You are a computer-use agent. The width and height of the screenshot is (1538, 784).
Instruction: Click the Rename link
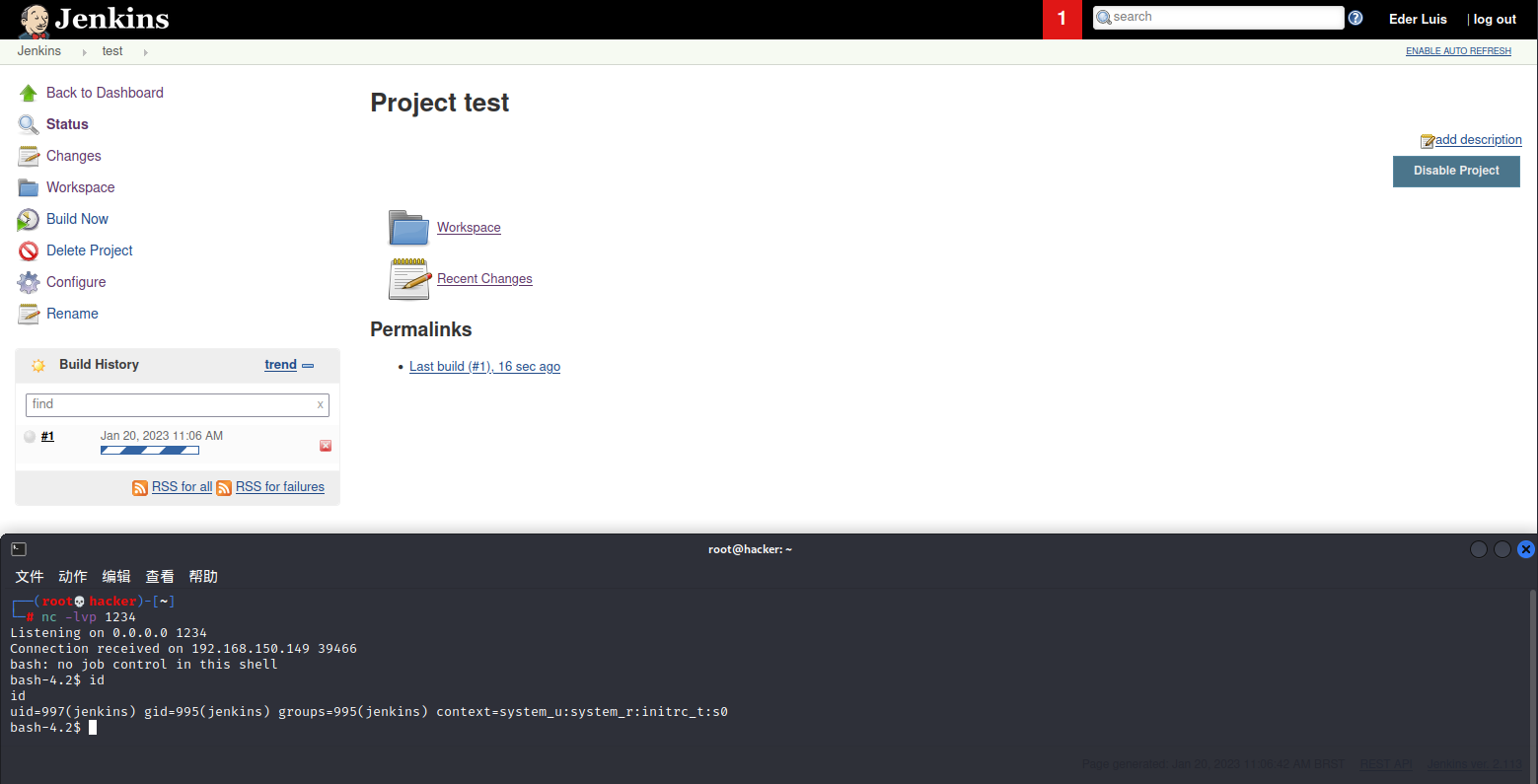(x=72, y=314)
